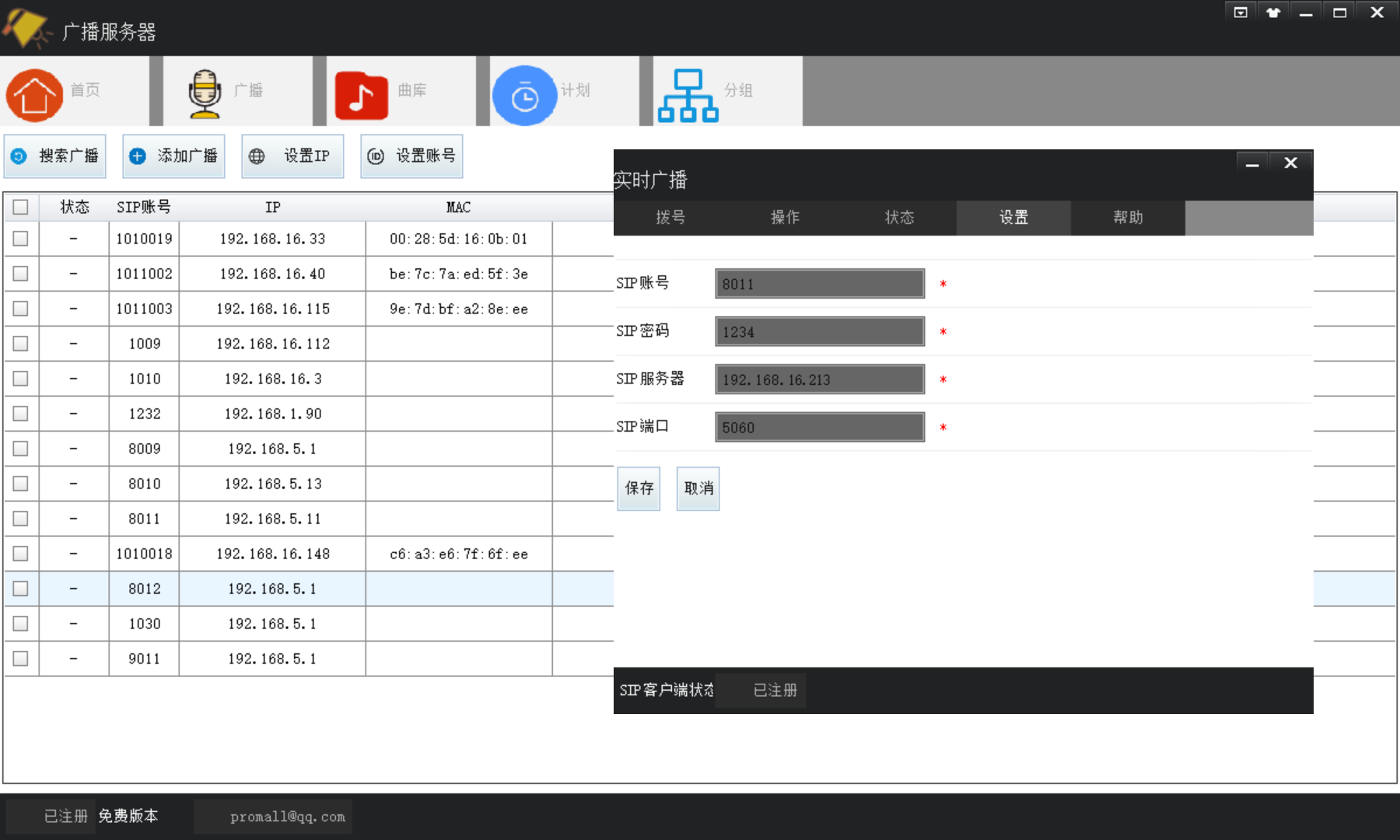Screen dimensions: 1400x840
Task: Check the box for SIP account 9011
Action: click(x=21, y=659)
